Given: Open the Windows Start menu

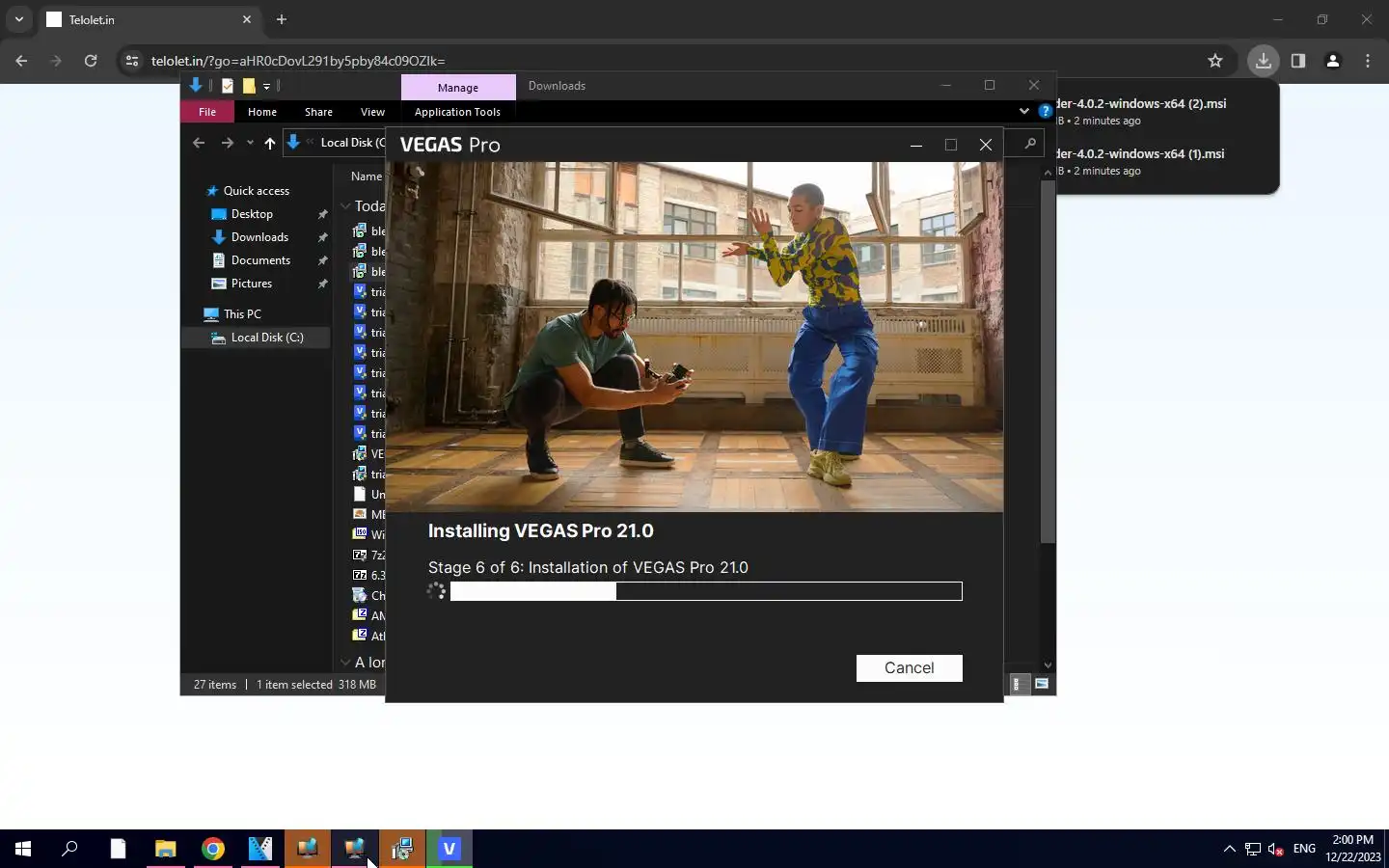Looking at the screenshot, I should [x=23, y=849].
